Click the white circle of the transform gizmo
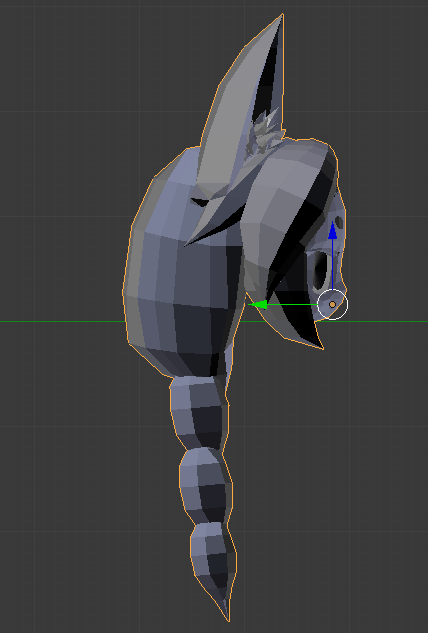 [332, 305]
